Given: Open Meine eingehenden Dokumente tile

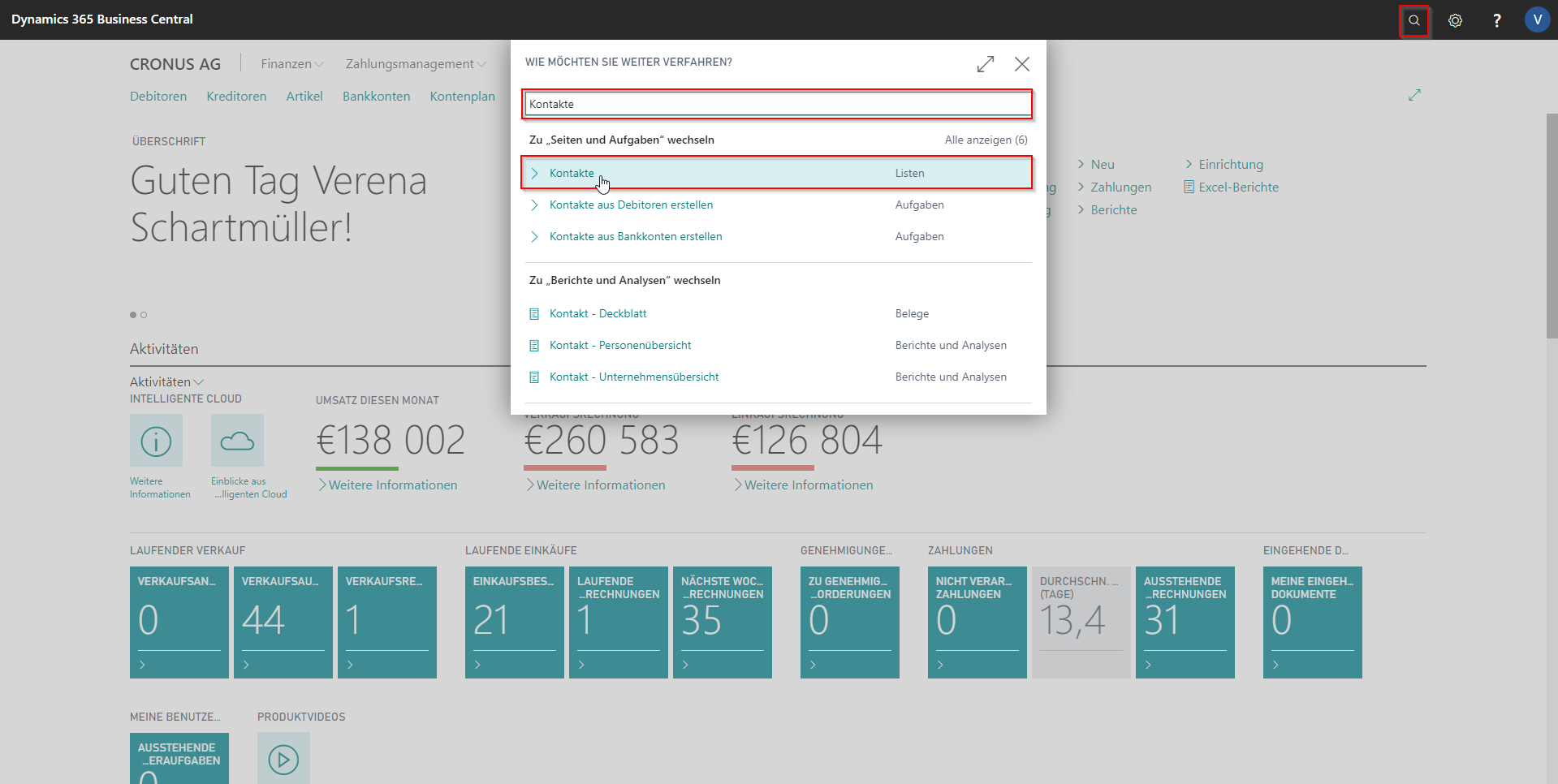Looking at the screenshot, I should [x=1313, y=622].
